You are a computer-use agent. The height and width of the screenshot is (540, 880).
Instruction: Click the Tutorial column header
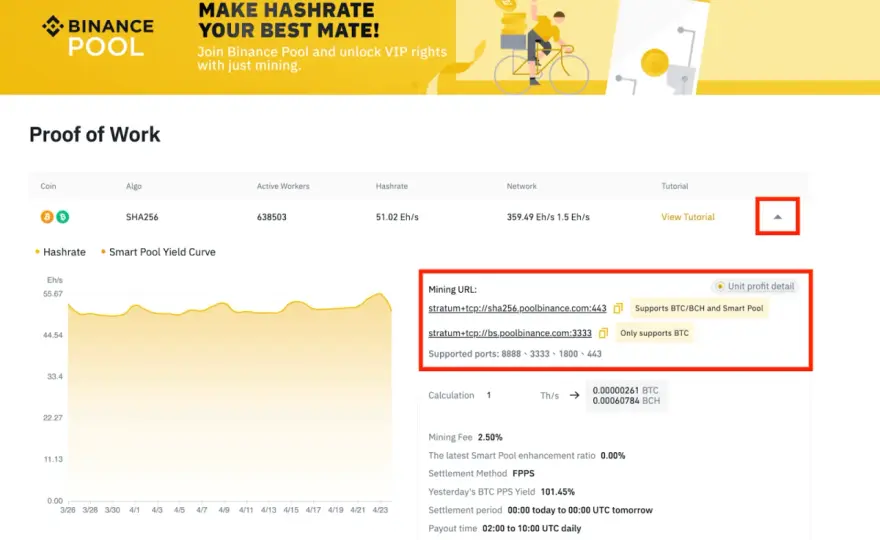coord(675,186)
